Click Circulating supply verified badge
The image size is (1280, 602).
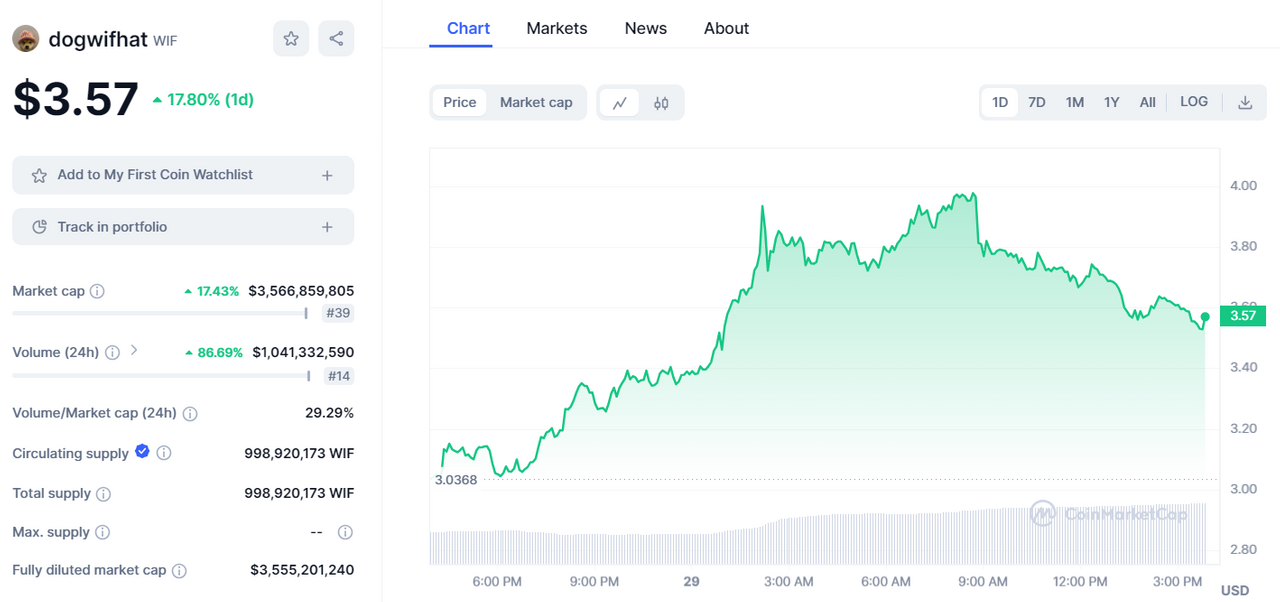pyautogui.click(x=142, y=452)
